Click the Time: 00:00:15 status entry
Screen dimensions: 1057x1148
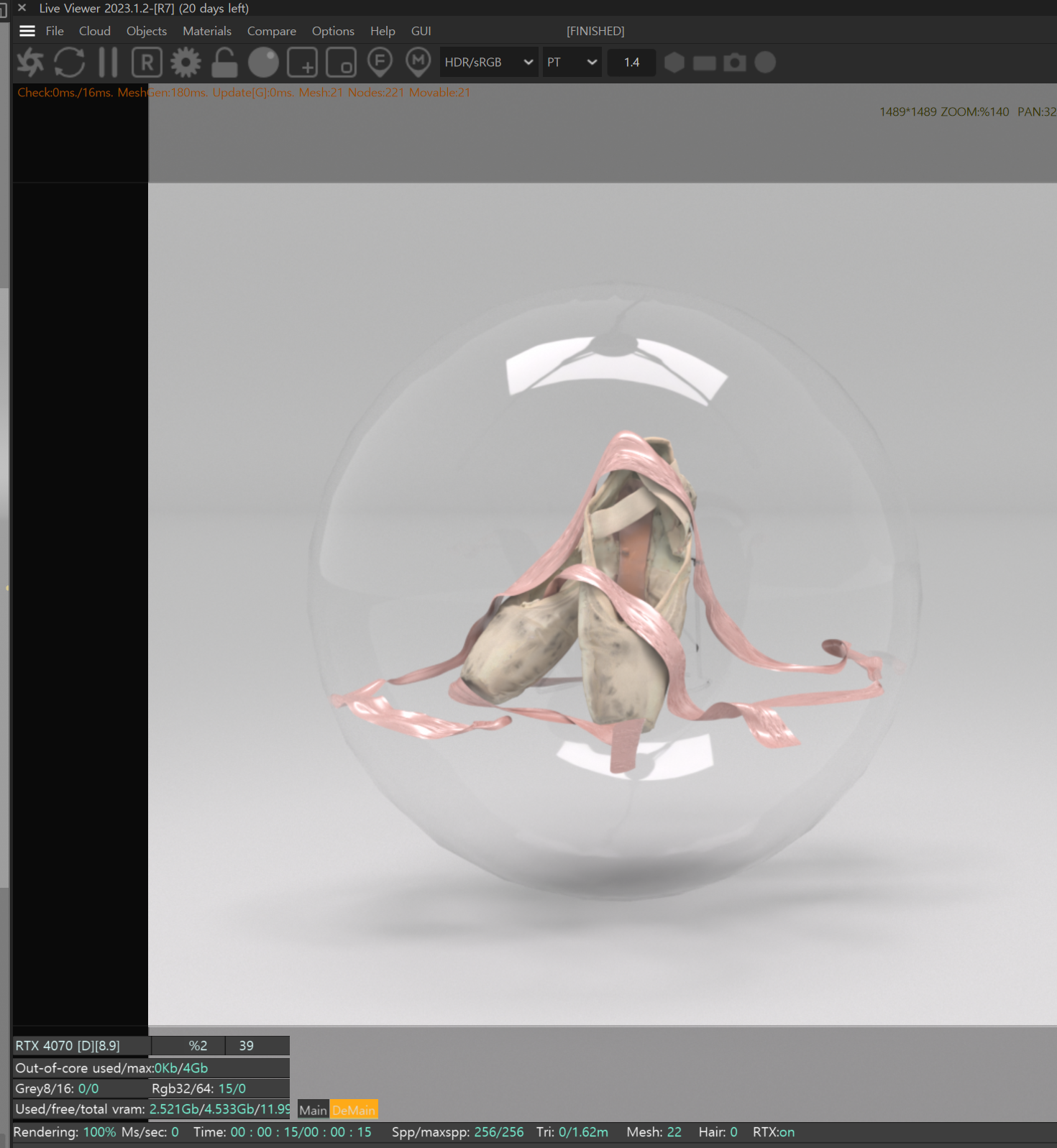coord(283,1131)
